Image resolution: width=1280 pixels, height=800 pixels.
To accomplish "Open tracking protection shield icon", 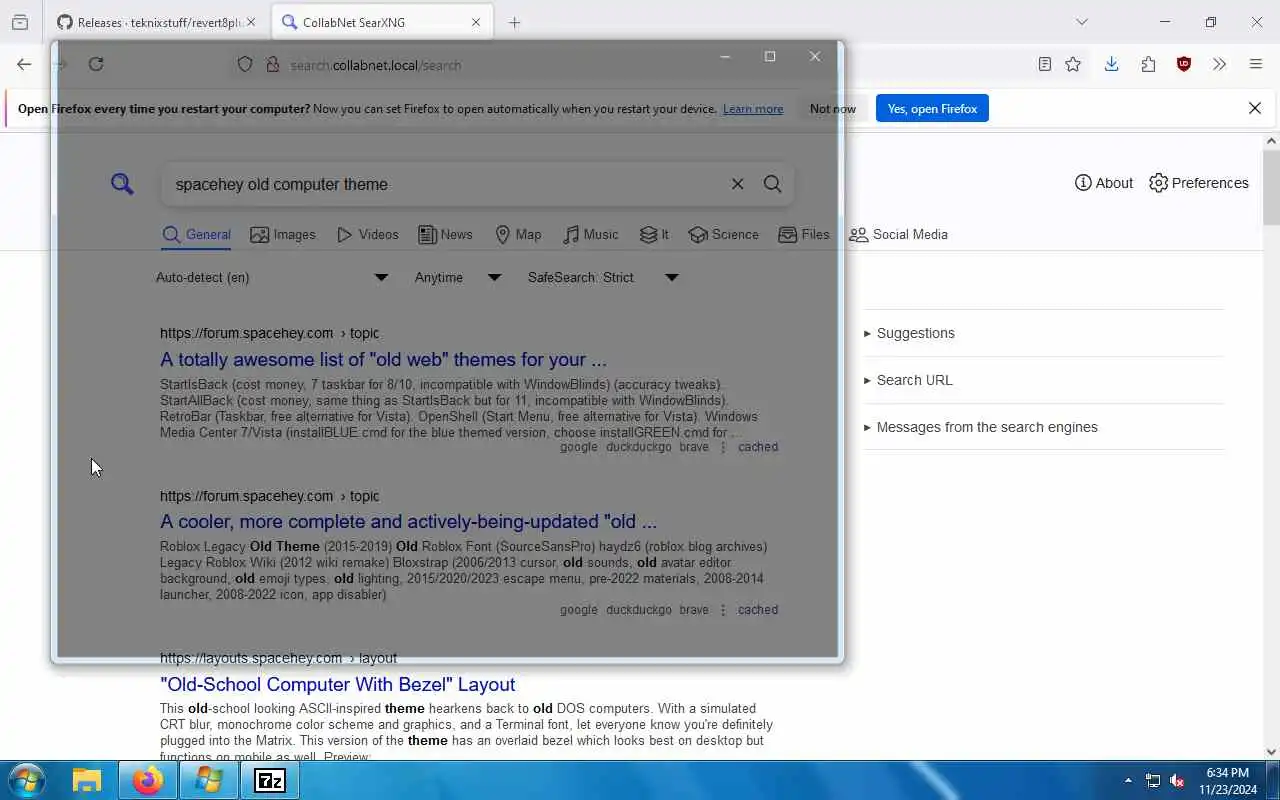I will [x=245, y=64].
